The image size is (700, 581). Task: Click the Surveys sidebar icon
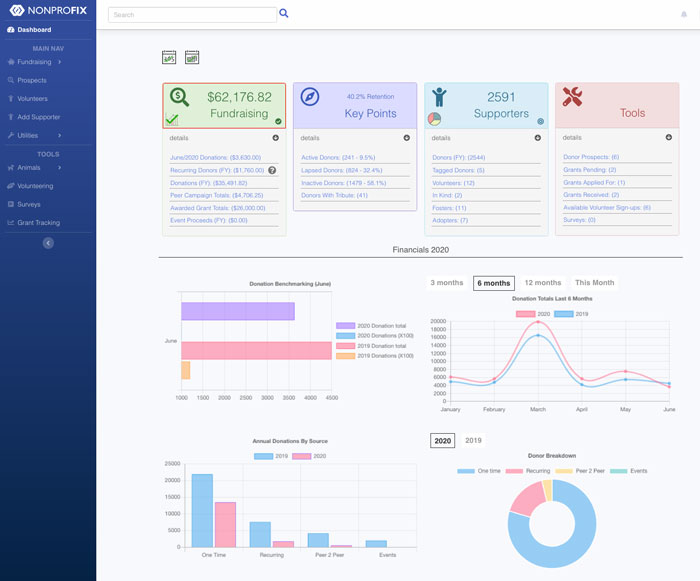(11, 204)
